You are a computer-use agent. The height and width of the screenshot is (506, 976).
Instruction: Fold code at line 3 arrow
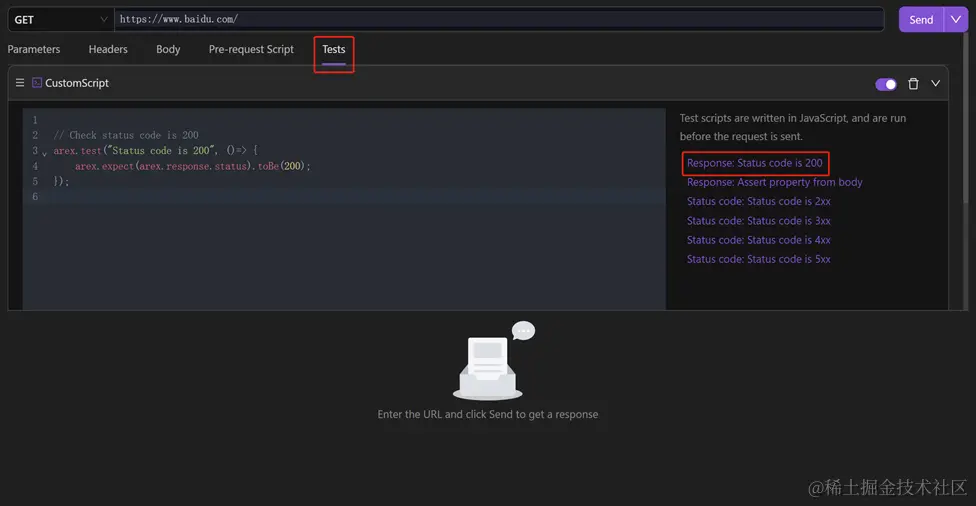coord(44,152)
